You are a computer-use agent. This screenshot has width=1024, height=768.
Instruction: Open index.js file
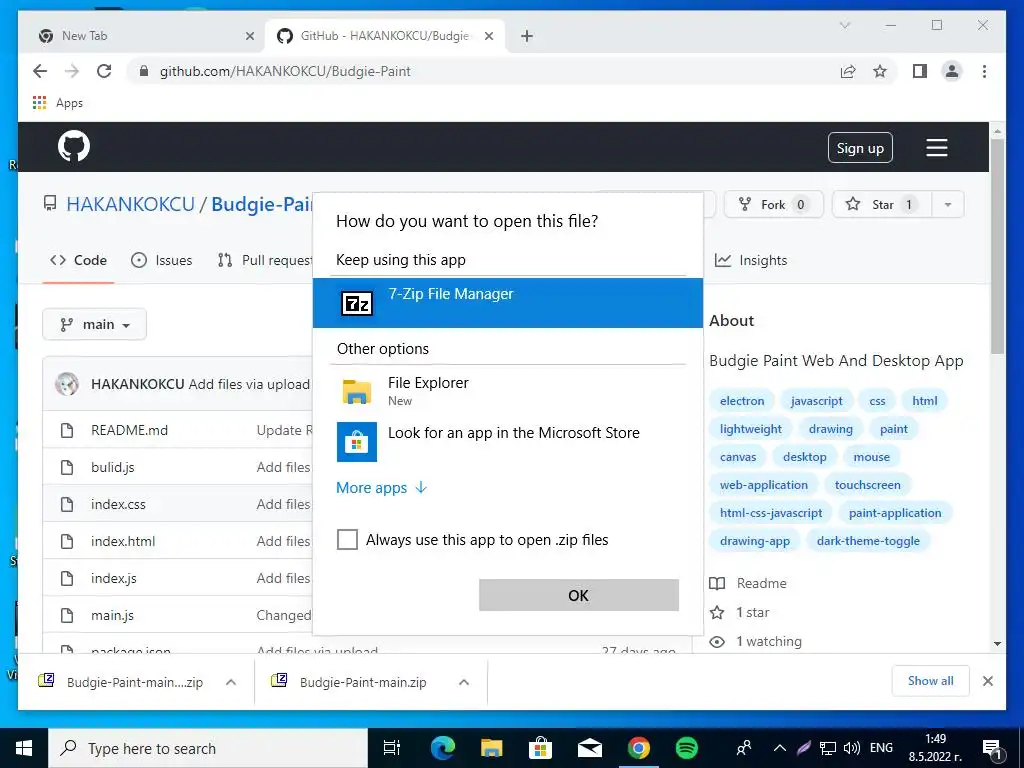(114, 579)
